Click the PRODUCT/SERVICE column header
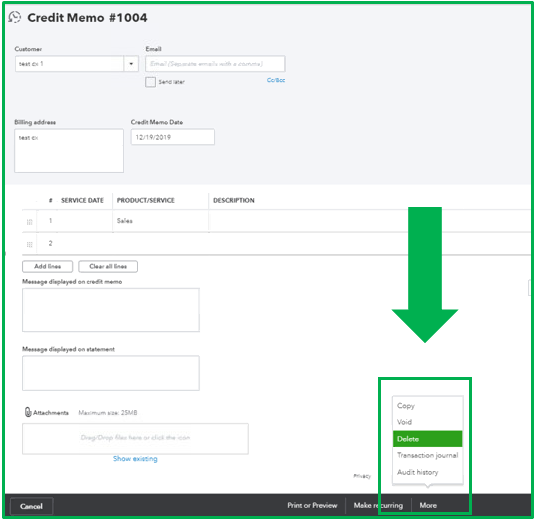 coord(146,201)
